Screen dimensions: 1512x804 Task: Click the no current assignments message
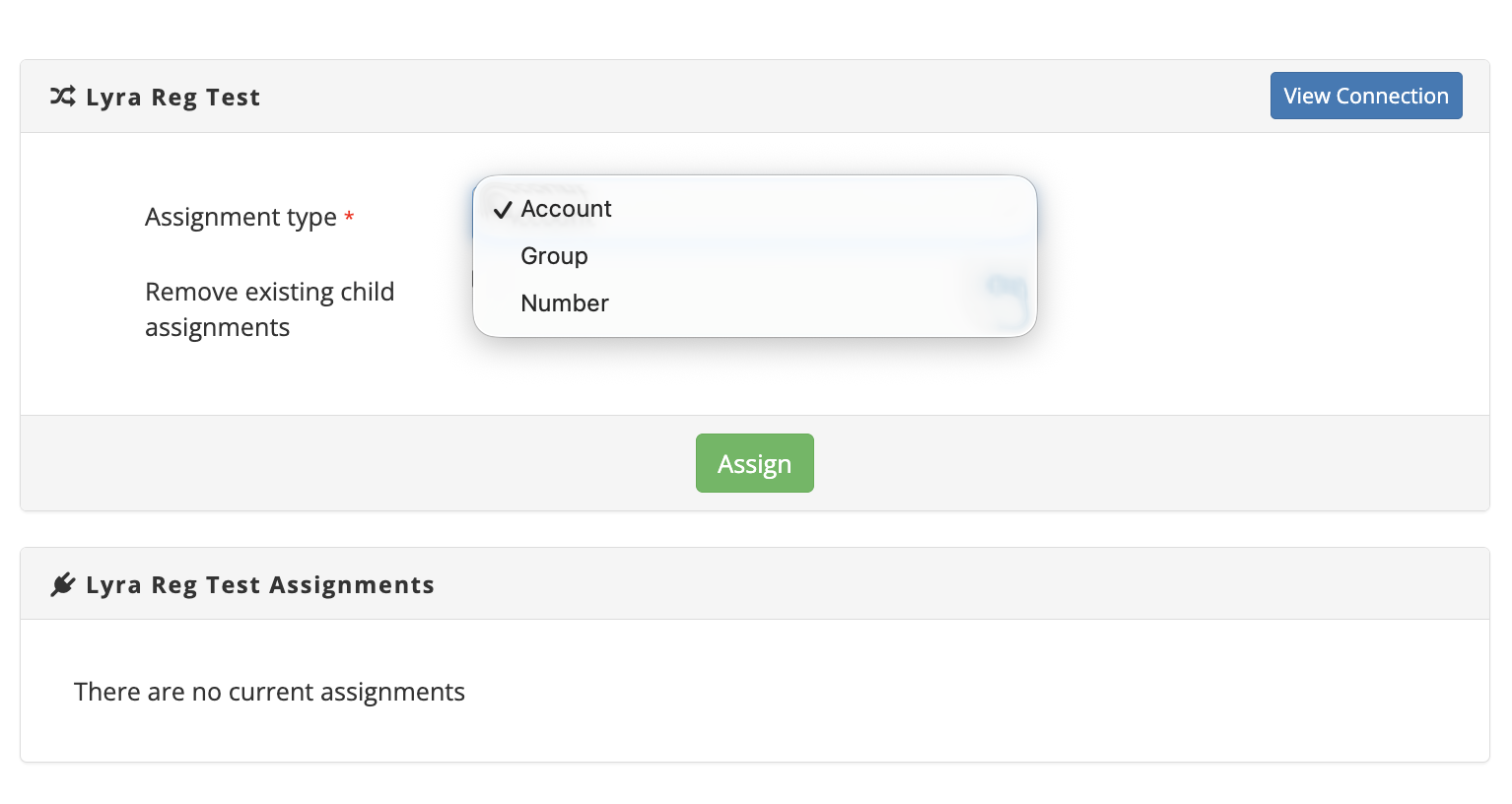(269, 692)
